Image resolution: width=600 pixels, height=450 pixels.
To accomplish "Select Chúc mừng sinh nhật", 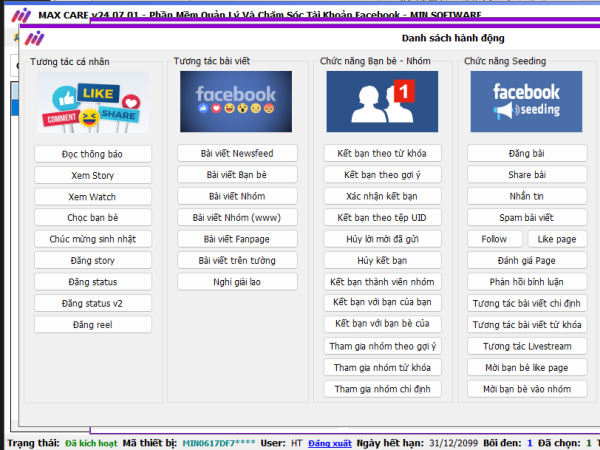I will [93, 239].
